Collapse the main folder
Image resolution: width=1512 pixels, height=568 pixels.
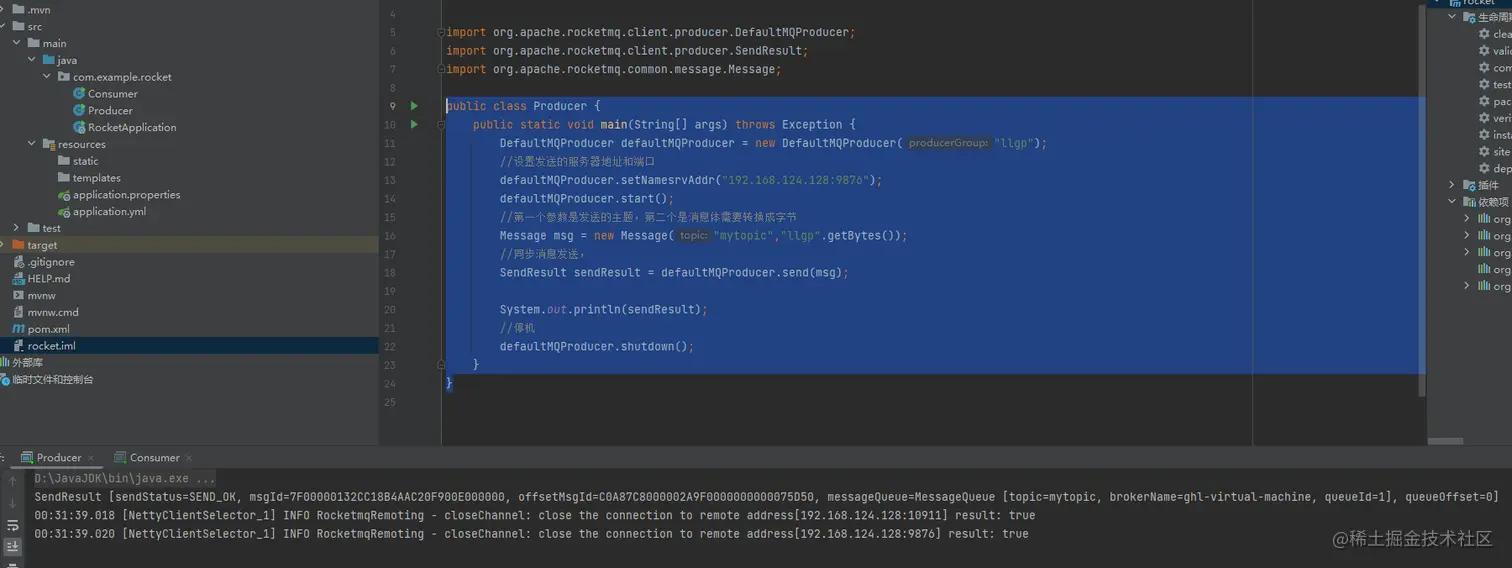tap(18, 44)
